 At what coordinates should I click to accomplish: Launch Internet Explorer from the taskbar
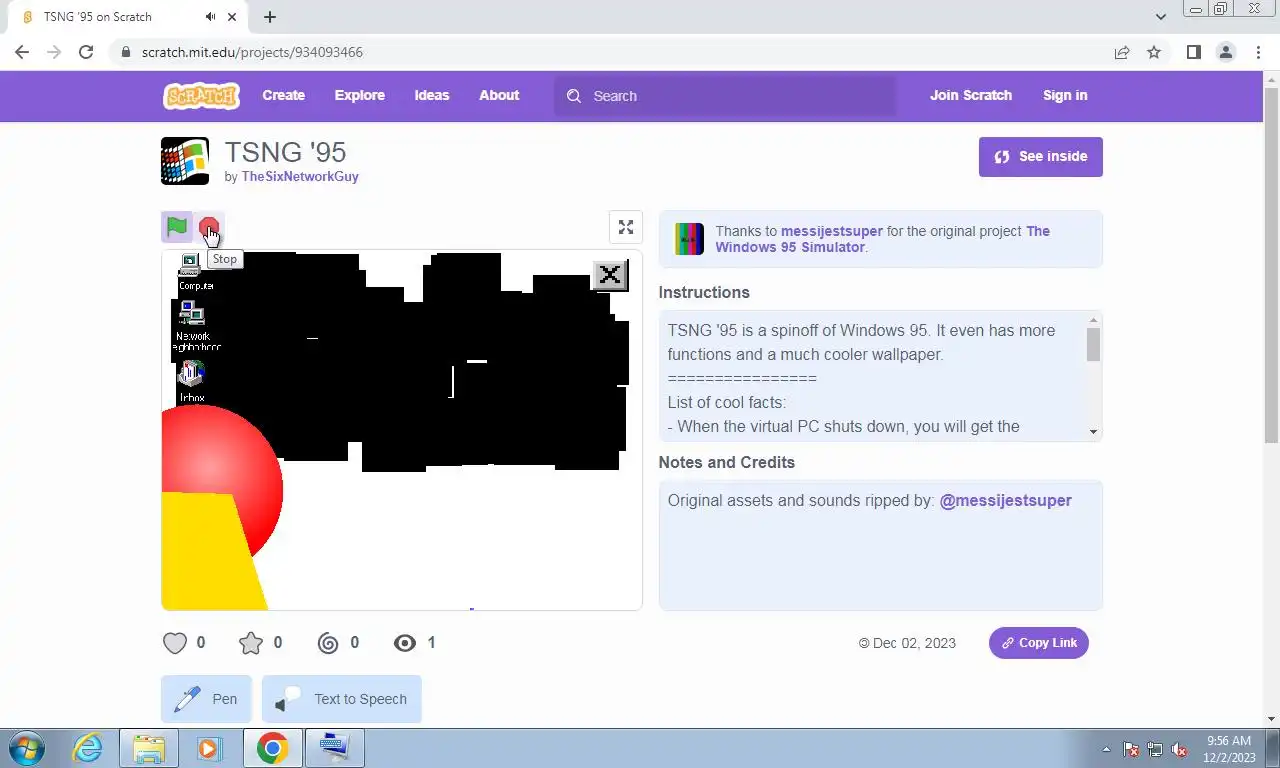point(88,748)
